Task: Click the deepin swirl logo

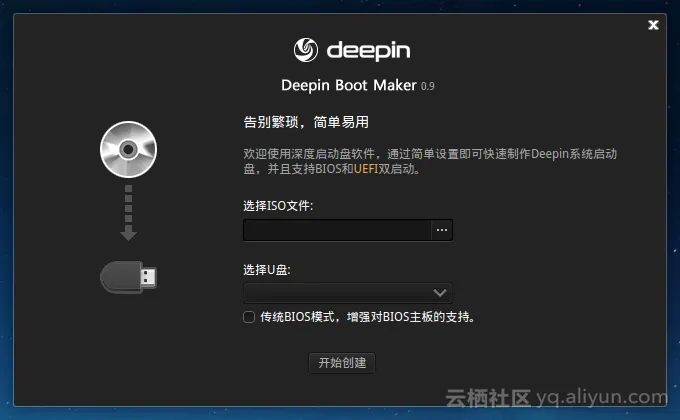Action: click(x=306, y=50)
